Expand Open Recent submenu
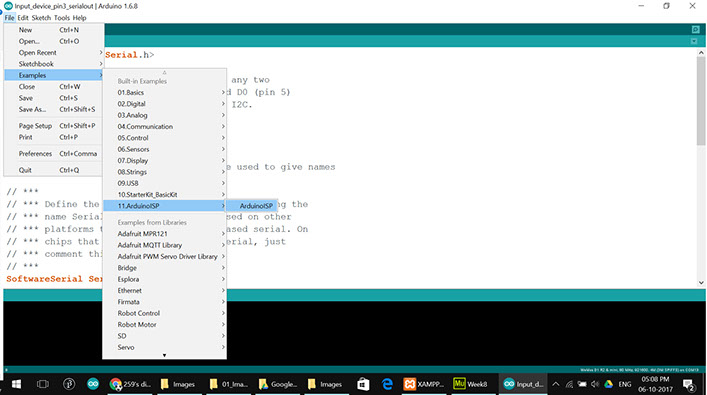The height and width of the screenshot is (395, 707). click(54, 52)
